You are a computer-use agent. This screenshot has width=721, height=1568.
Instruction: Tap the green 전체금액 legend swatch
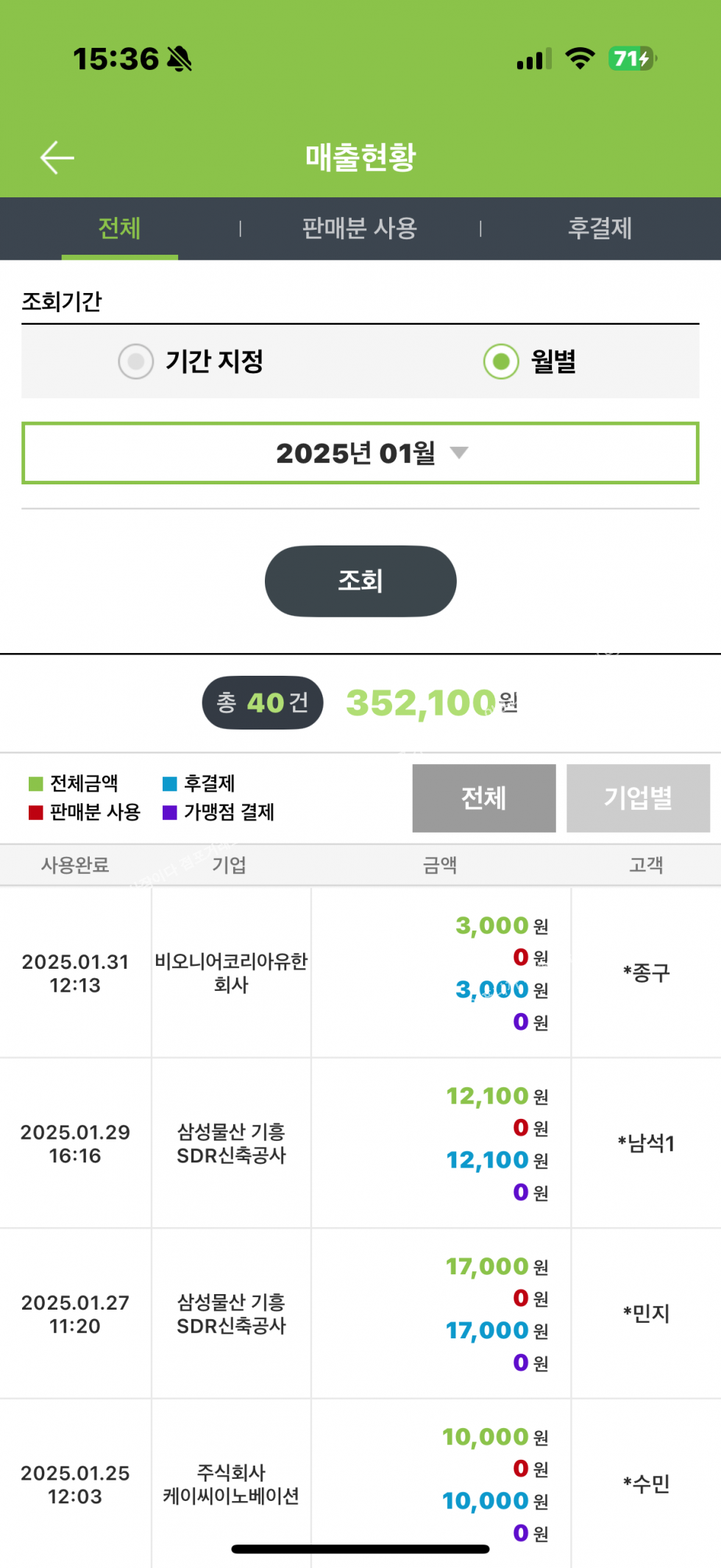pos(35,783)
